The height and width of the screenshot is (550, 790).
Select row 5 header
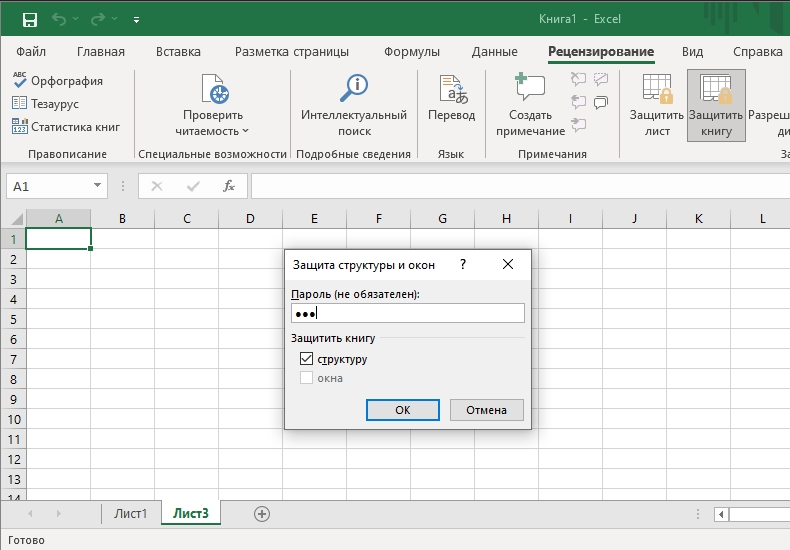tap(14, 319)
